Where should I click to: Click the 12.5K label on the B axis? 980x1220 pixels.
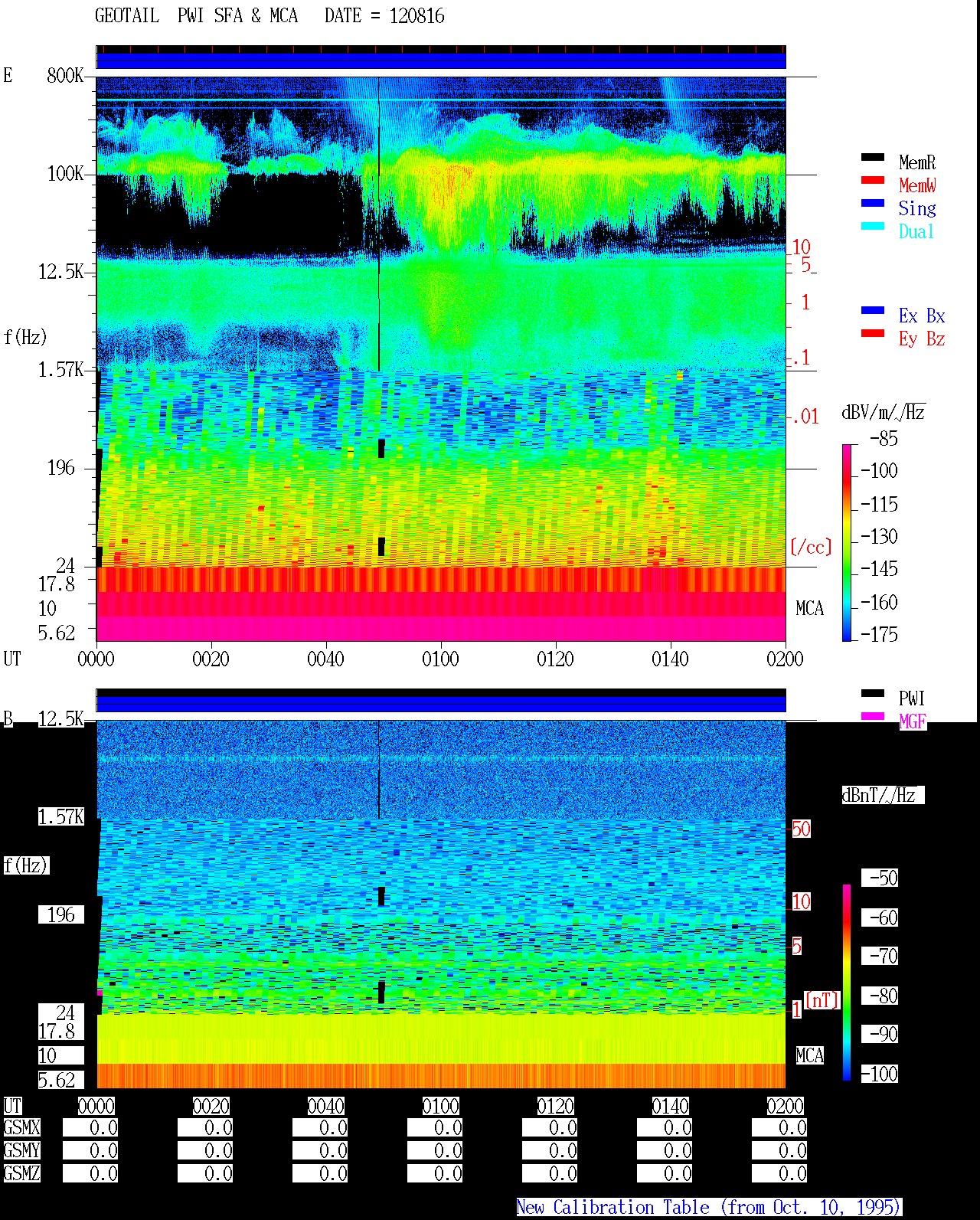60,719
